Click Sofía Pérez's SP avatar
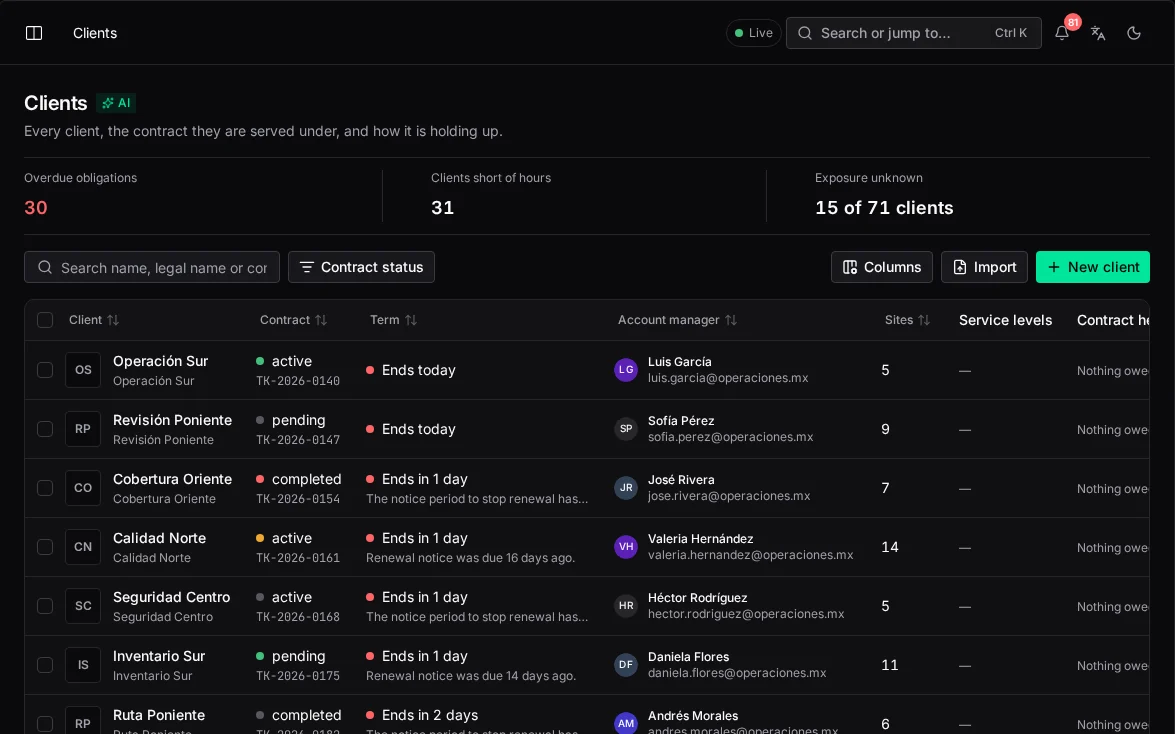The image size is (1175, 734). tap(626, 429)
